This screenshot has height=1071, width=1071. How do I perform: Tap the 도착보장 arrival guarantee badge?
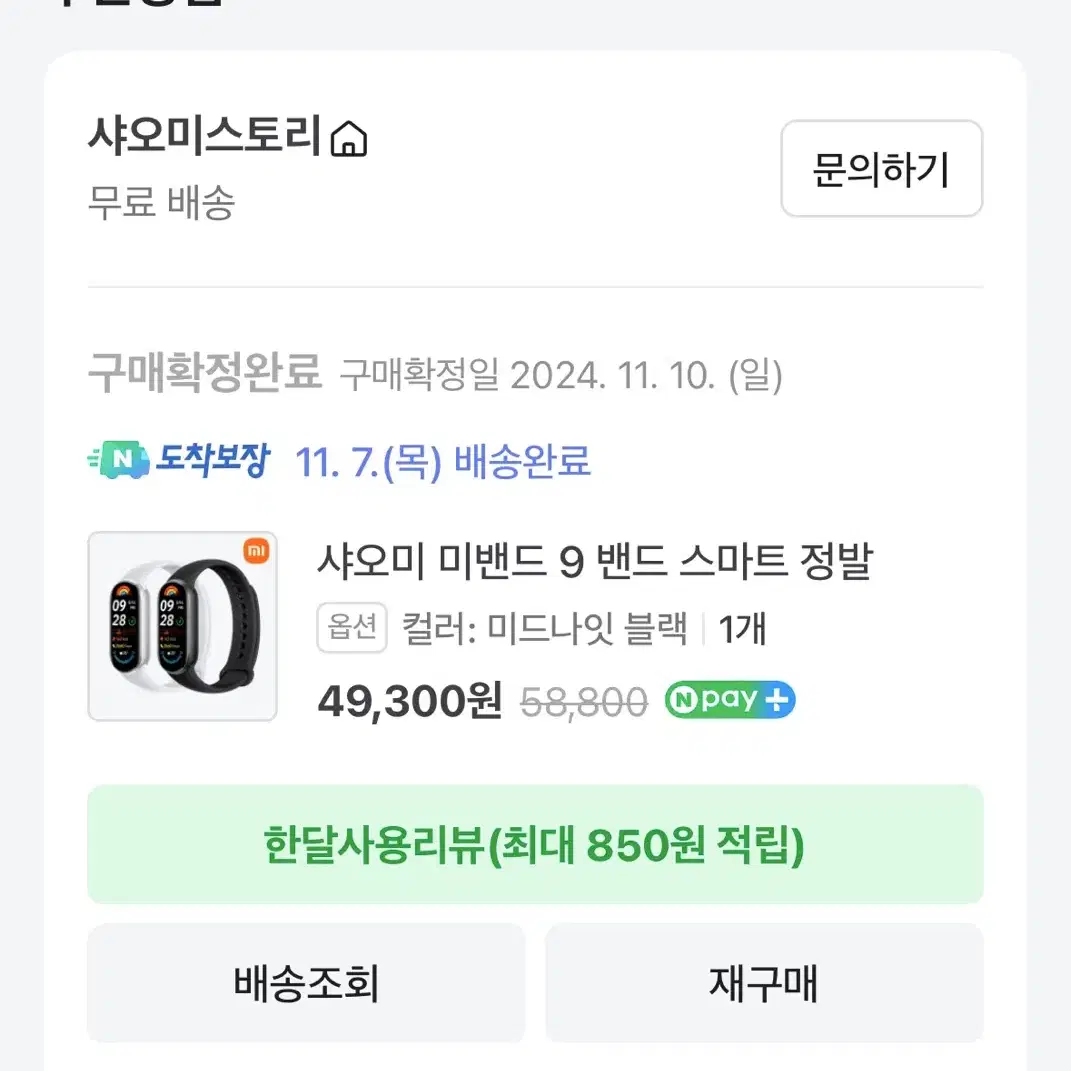point(179,460)
